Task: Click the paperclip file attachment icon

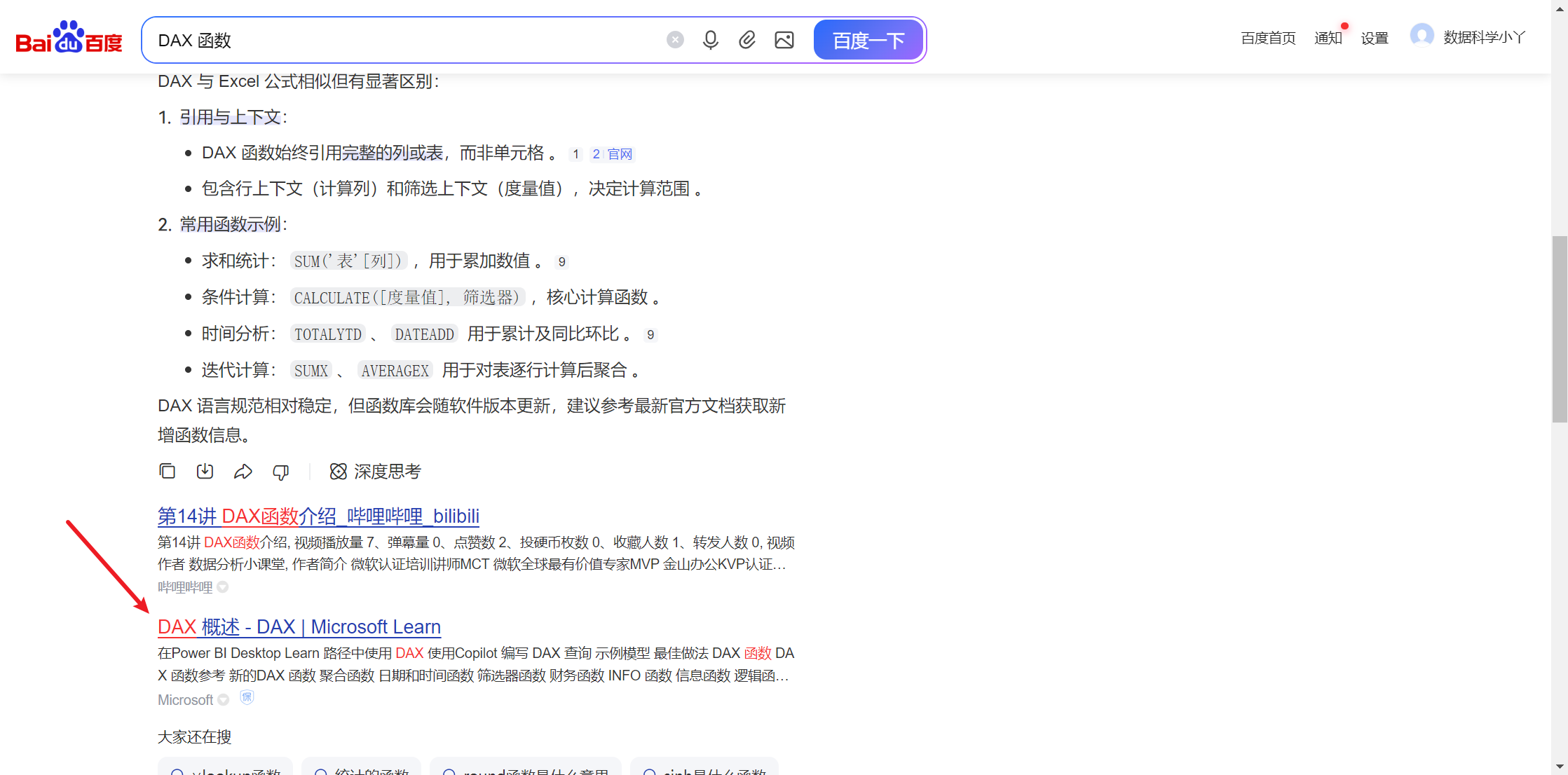Action: [x=747, y=40]
